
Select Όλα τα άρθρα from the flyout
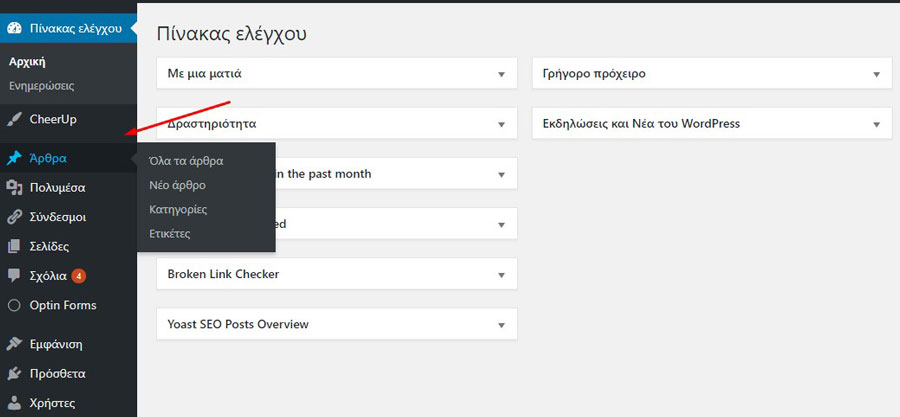185,160
